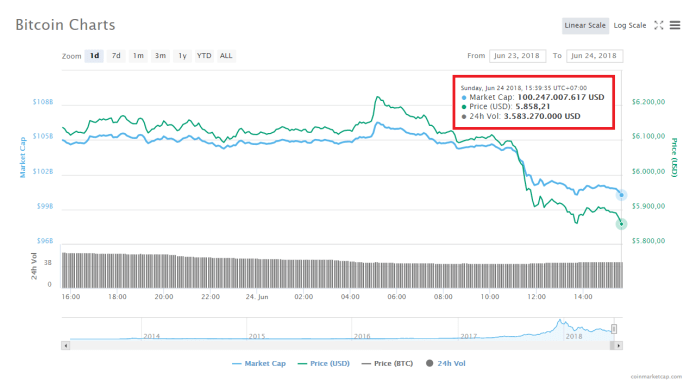
Task: Switch to Linear Scale
Action: pyautogui.click(x=585, y=25)
